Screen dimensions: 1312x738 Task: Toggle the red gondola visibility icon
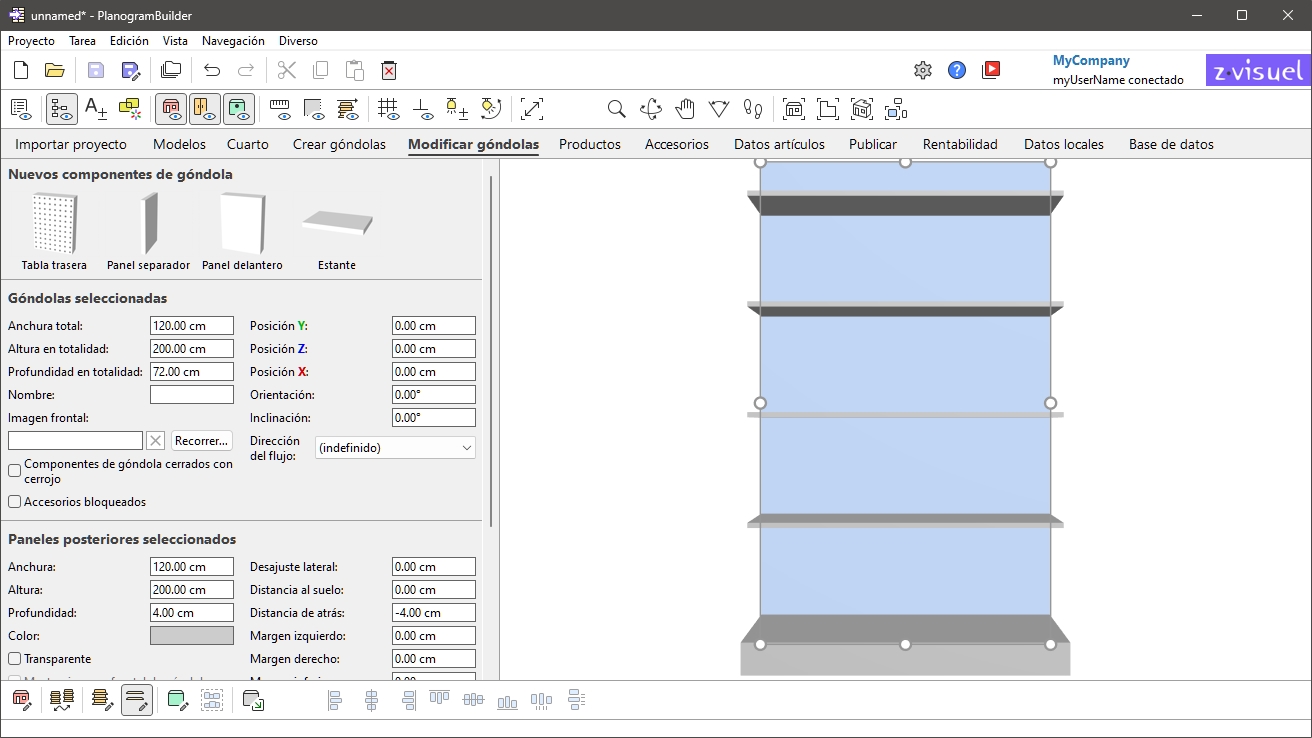[171, 108]
